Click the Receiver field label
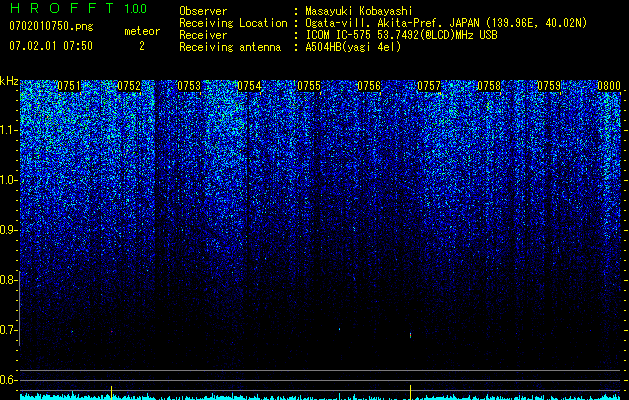Image resolution: width=629 pixels, height=400 pixels. (203, 35)
